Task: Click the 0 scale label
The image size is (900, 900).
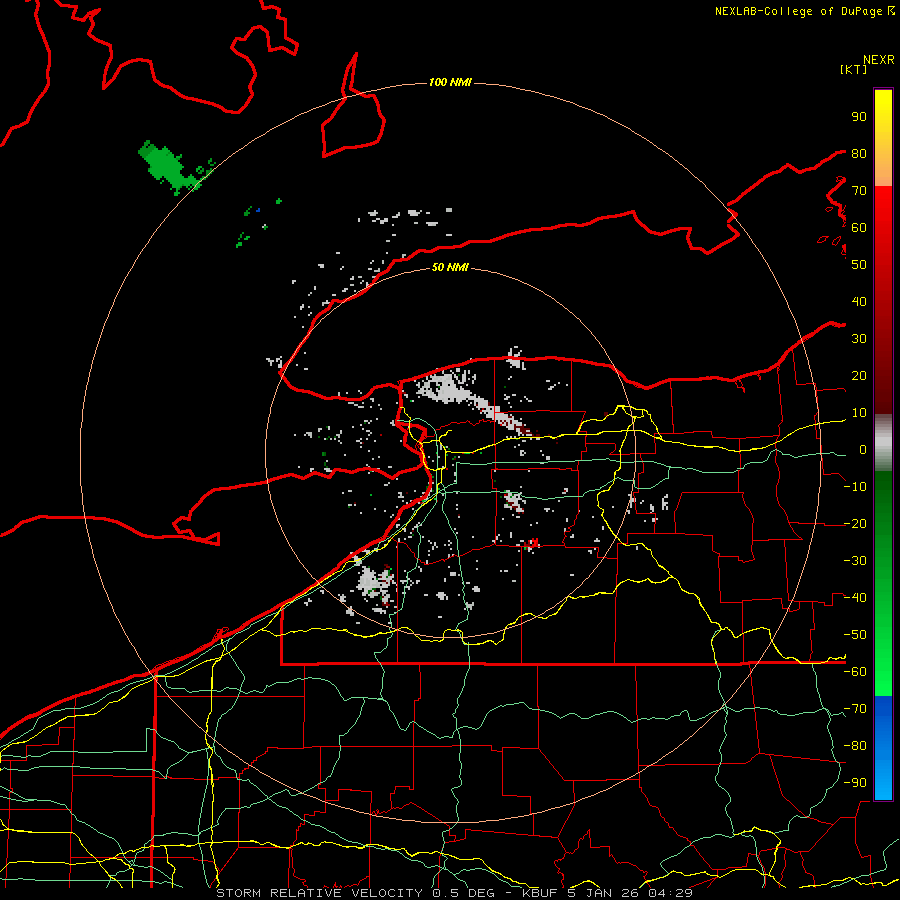Action: click(863, 450)
